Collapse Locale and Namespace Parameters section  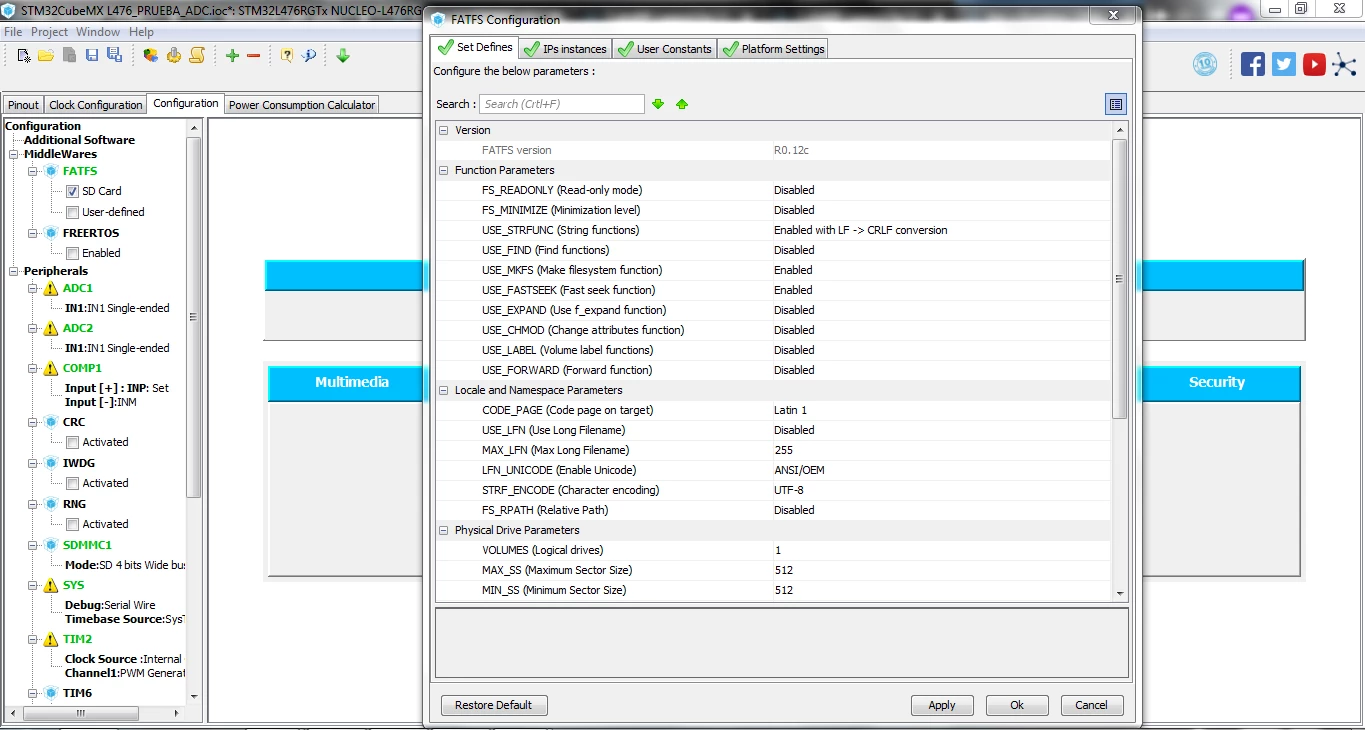click(x=444, y=390)
